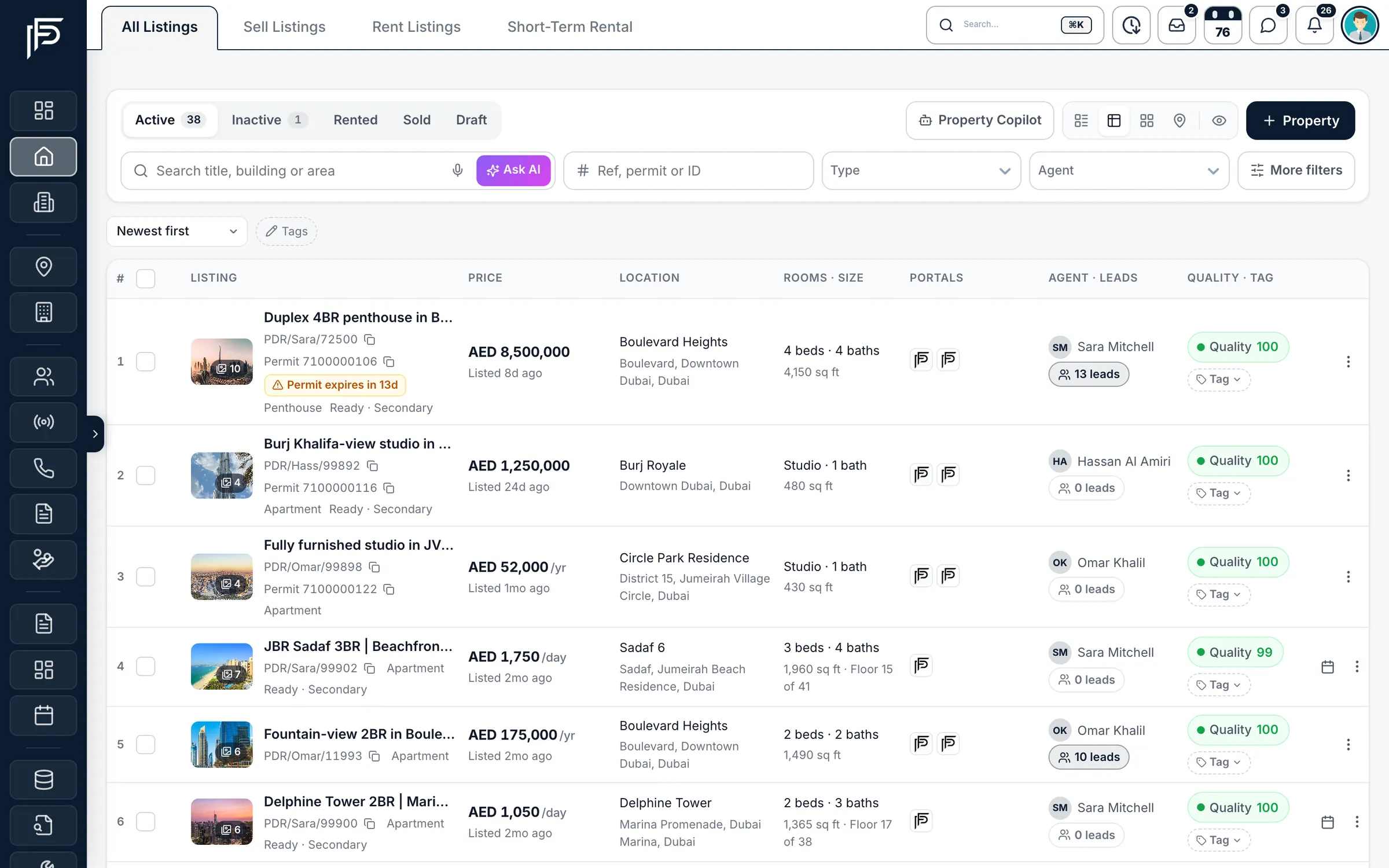Open Tag dropdown for Delphine Tower 2BR
Image resolution: width=1389 pixels, height=868 pixels.
[x=1218, y=840]
